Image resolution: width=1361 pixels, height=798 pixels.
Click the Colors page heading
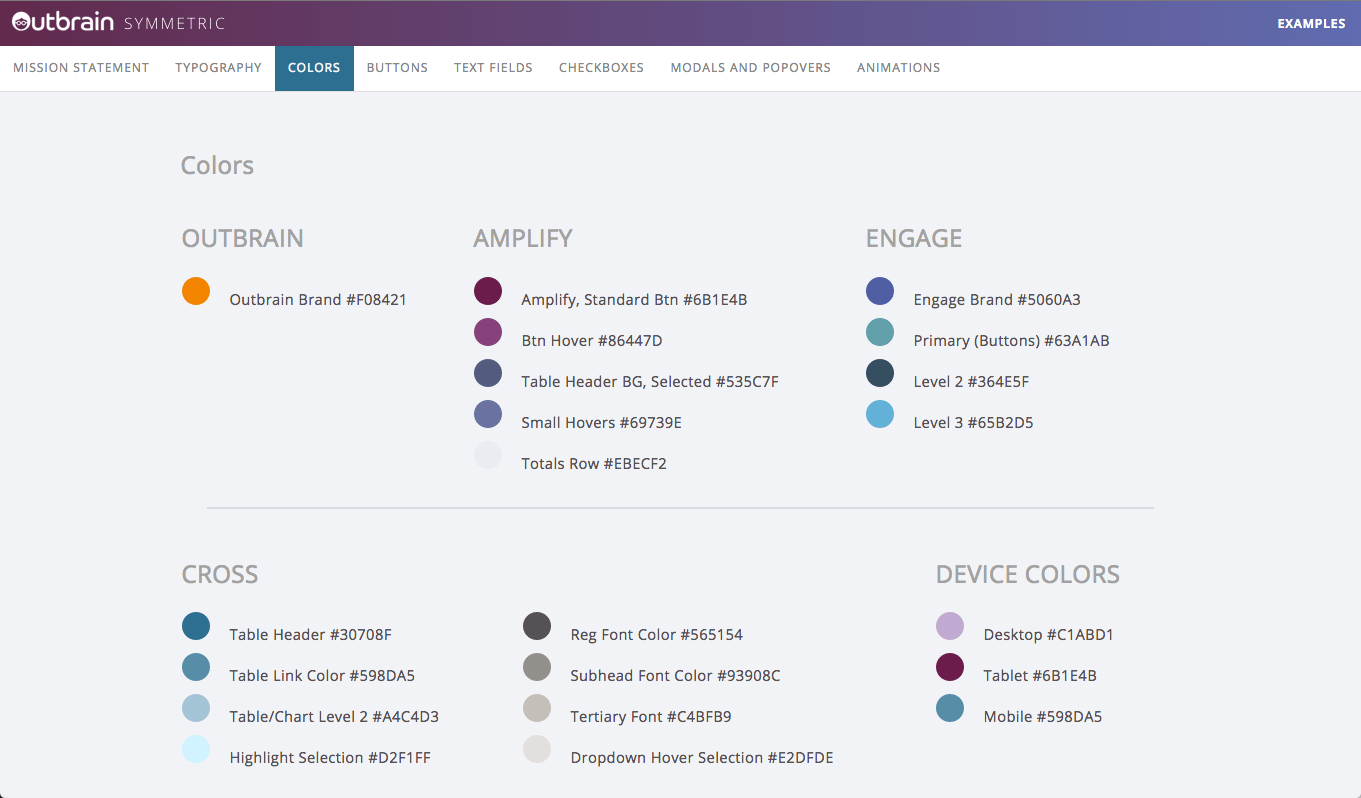(x=217, y=165)
